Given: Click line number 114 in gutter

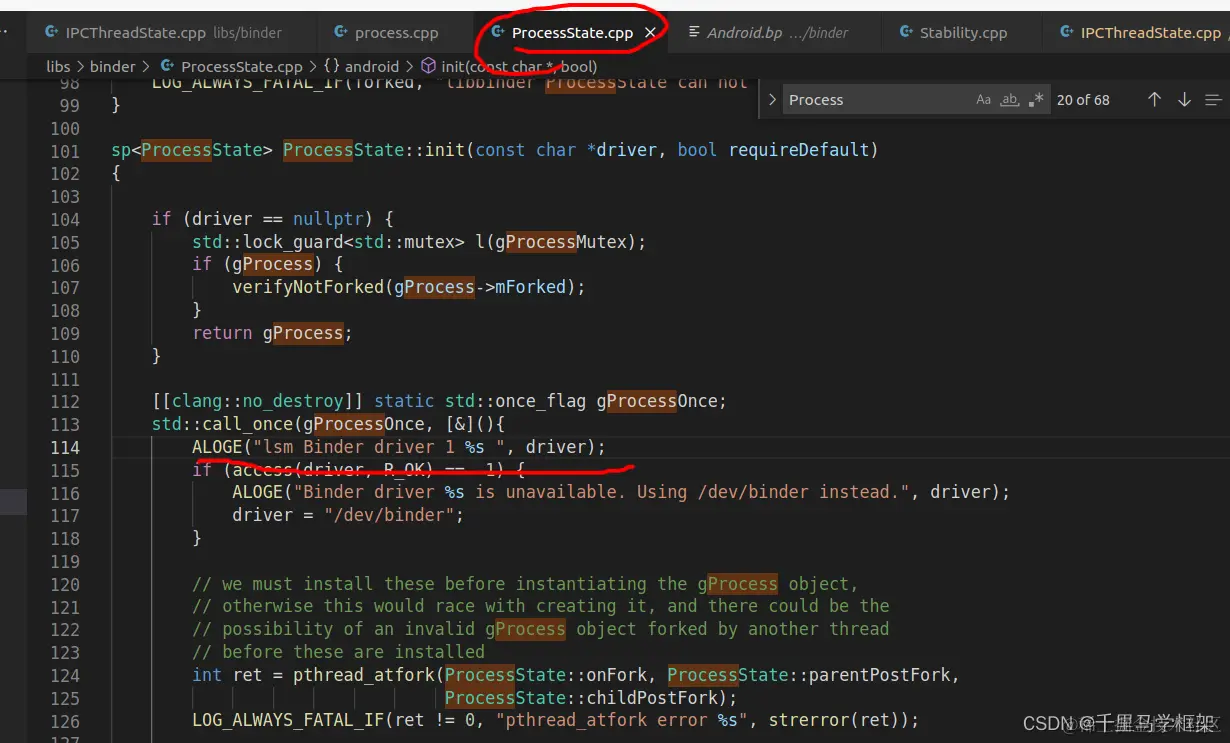Looking at the screenshot, I should coord(65,447).
